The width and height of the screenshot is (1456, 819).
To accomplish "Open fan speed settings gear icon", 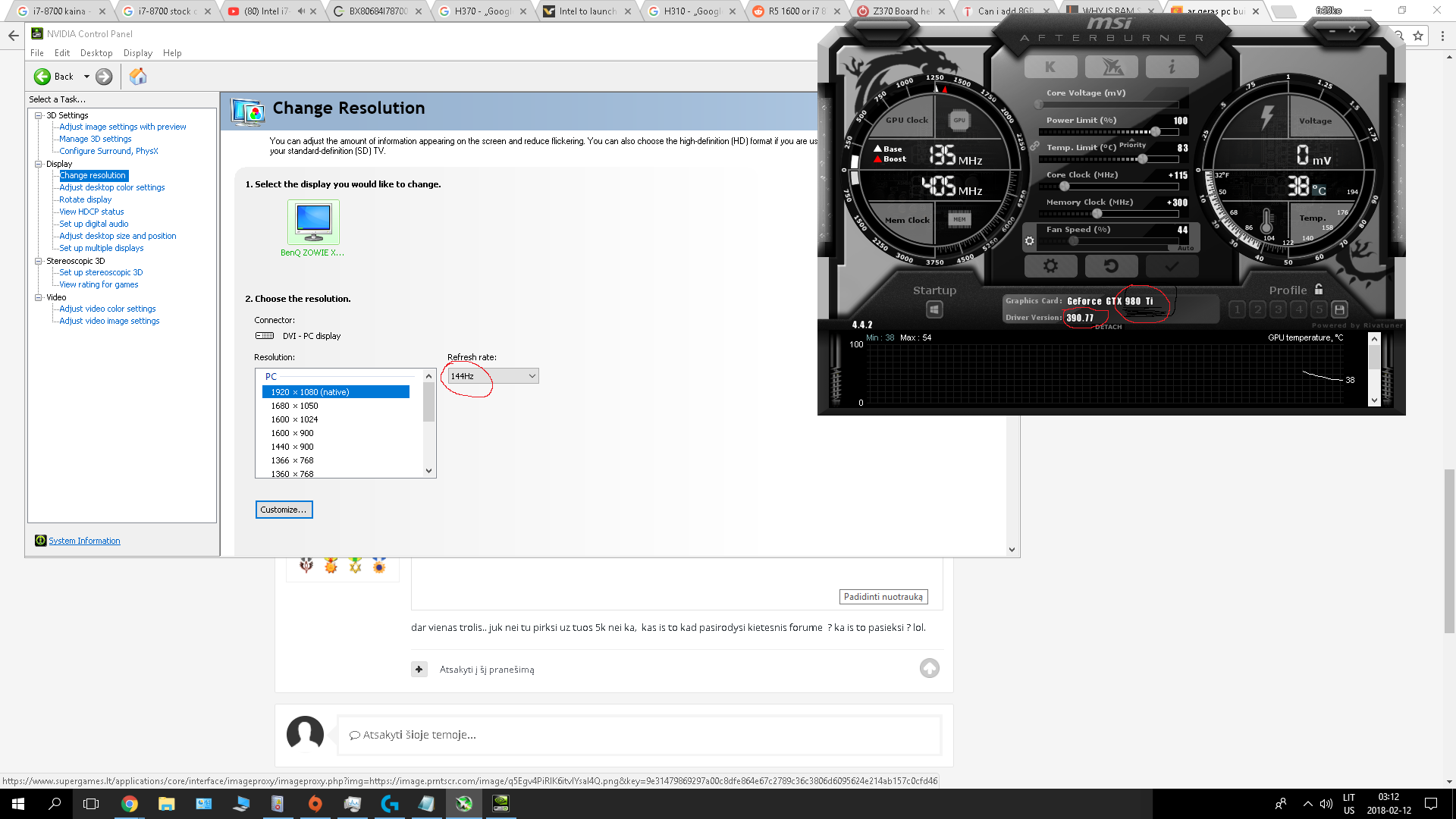I will [x=1029, y=241].
